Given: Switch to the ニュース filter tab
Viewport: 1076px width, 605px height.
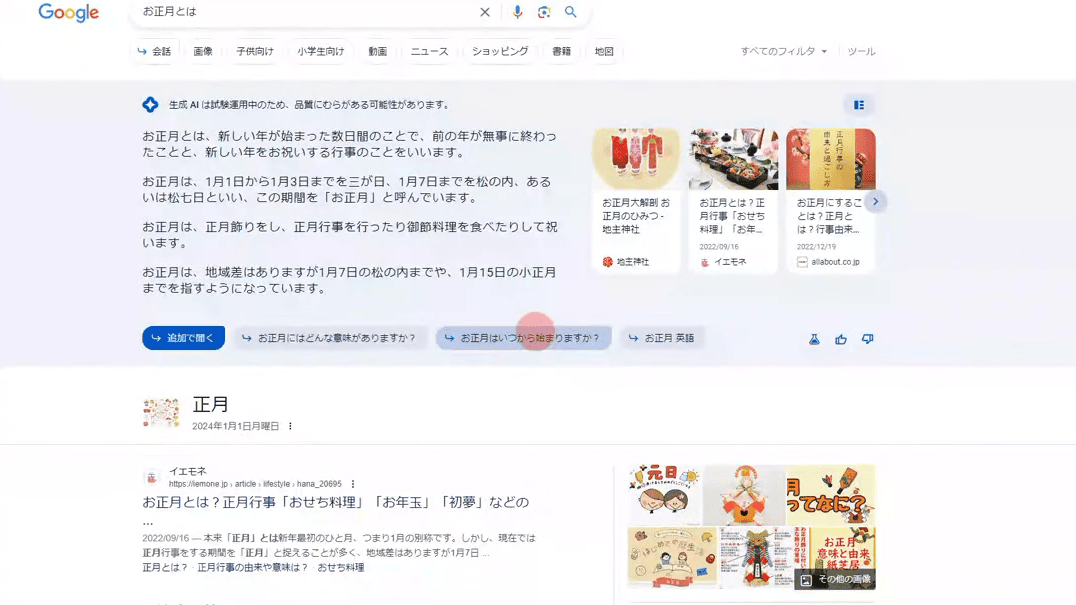Looking at the screenshot, I should tap(430, 51).
